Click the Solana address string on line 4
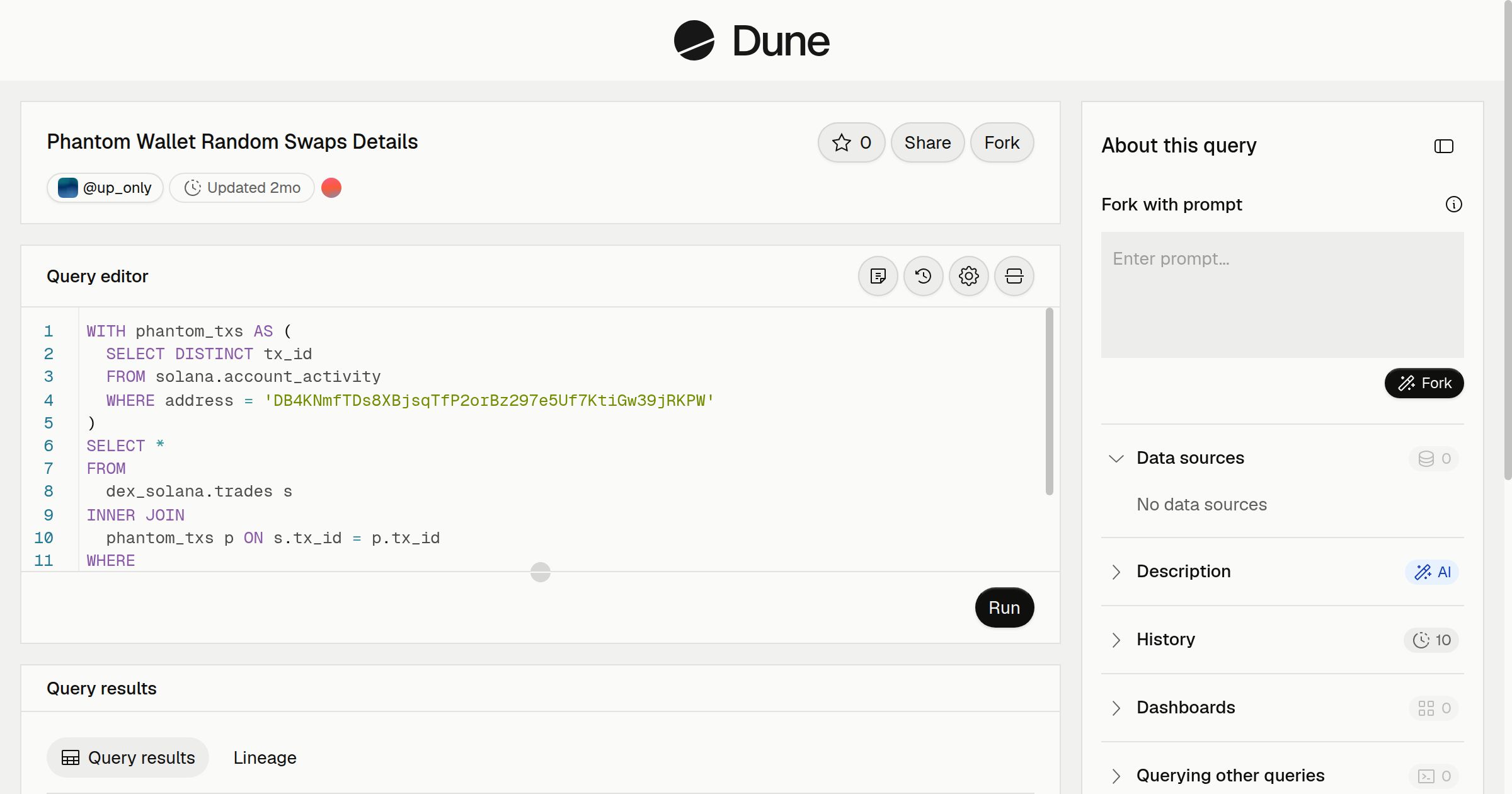Viewport: 1512px width, 794px height. pos(489,401)
